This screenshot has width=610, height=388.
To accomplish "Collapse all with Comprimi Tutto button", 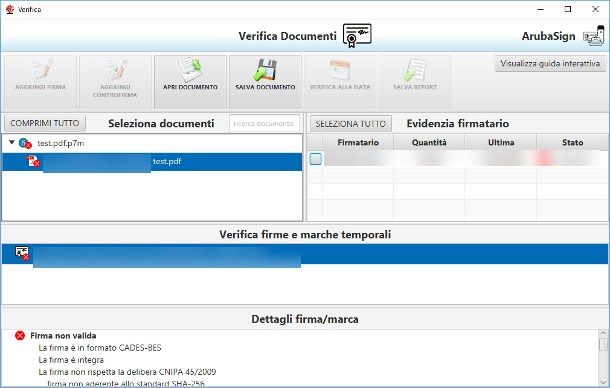I will [x=45, y=123].
